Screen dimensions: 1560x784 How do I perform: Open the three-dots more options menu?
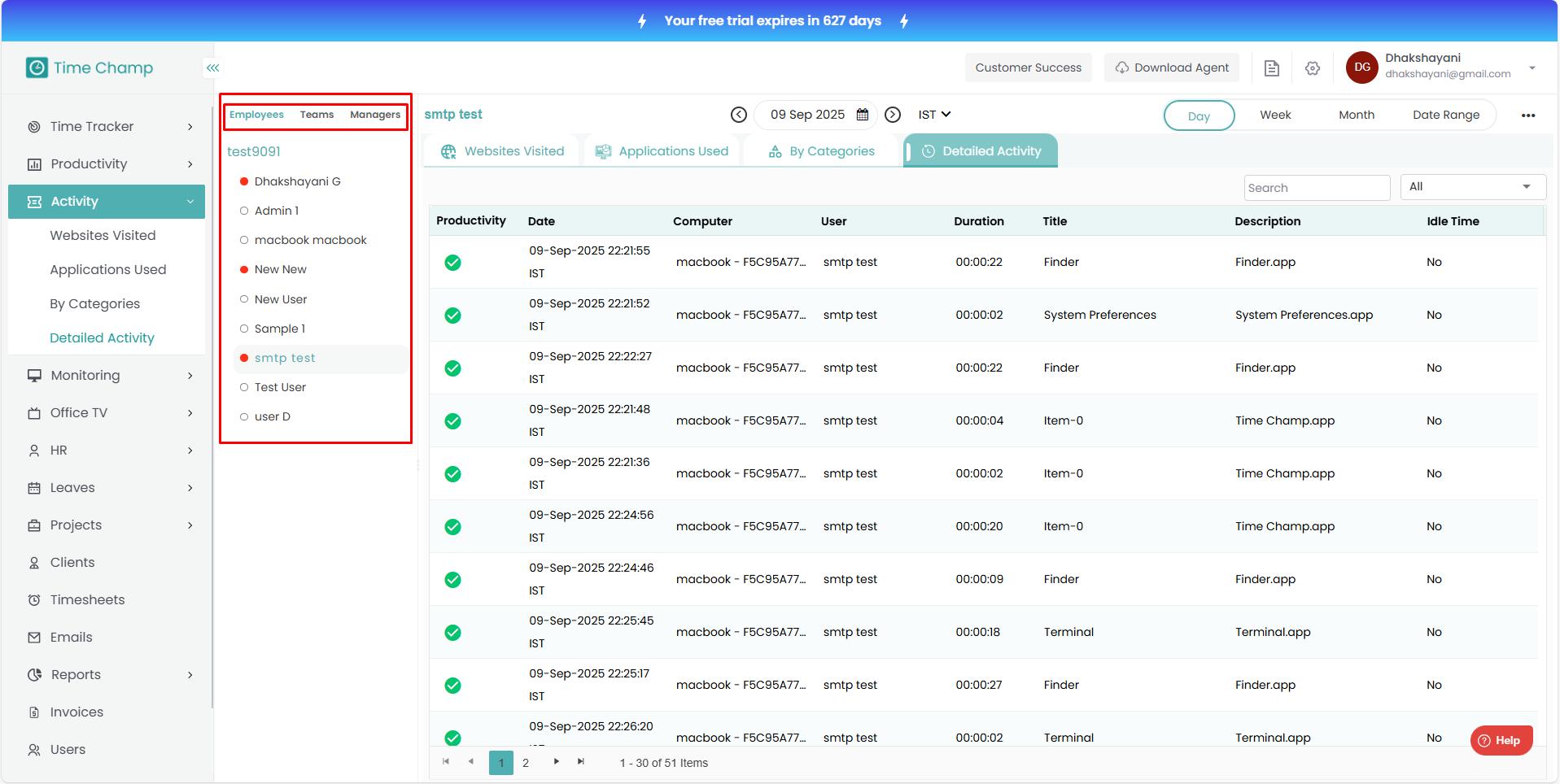pyautogui.click(x=1527, y=115)
